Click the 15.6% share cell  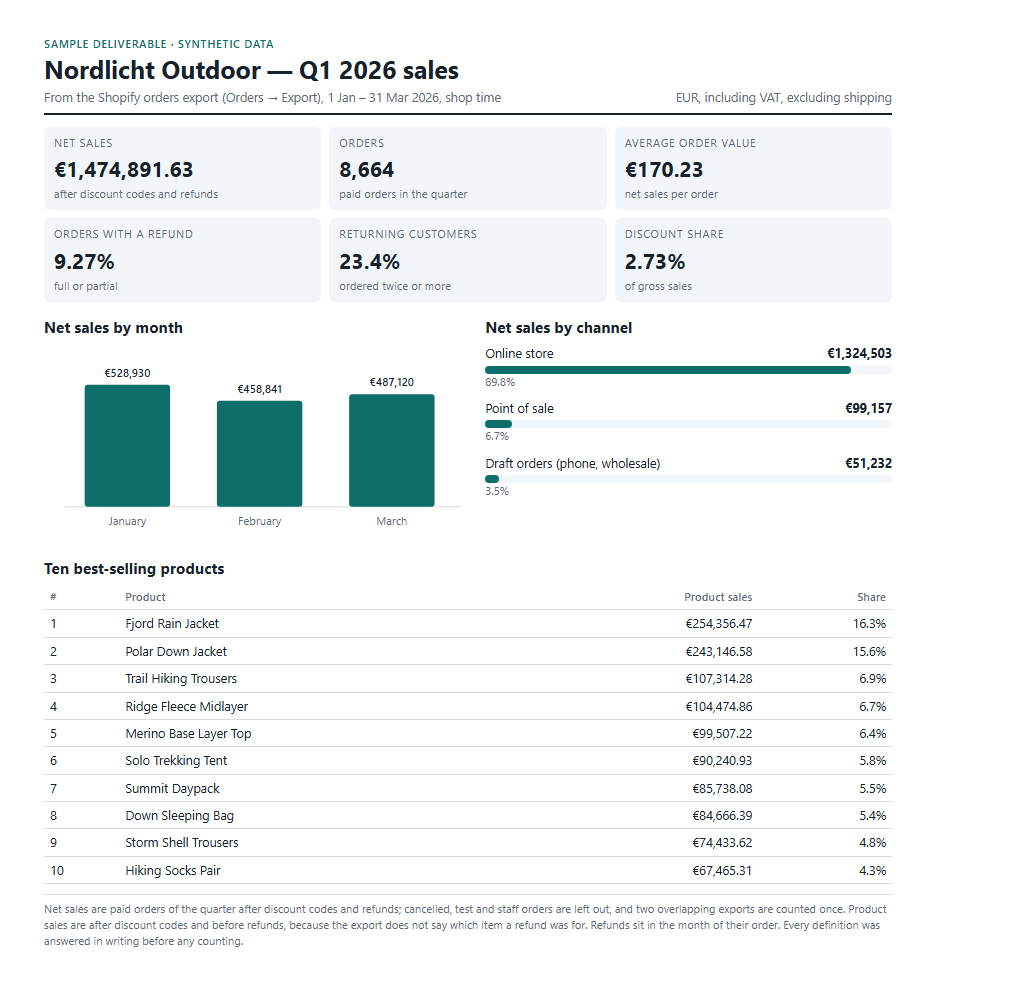click(x=869, y=652)
